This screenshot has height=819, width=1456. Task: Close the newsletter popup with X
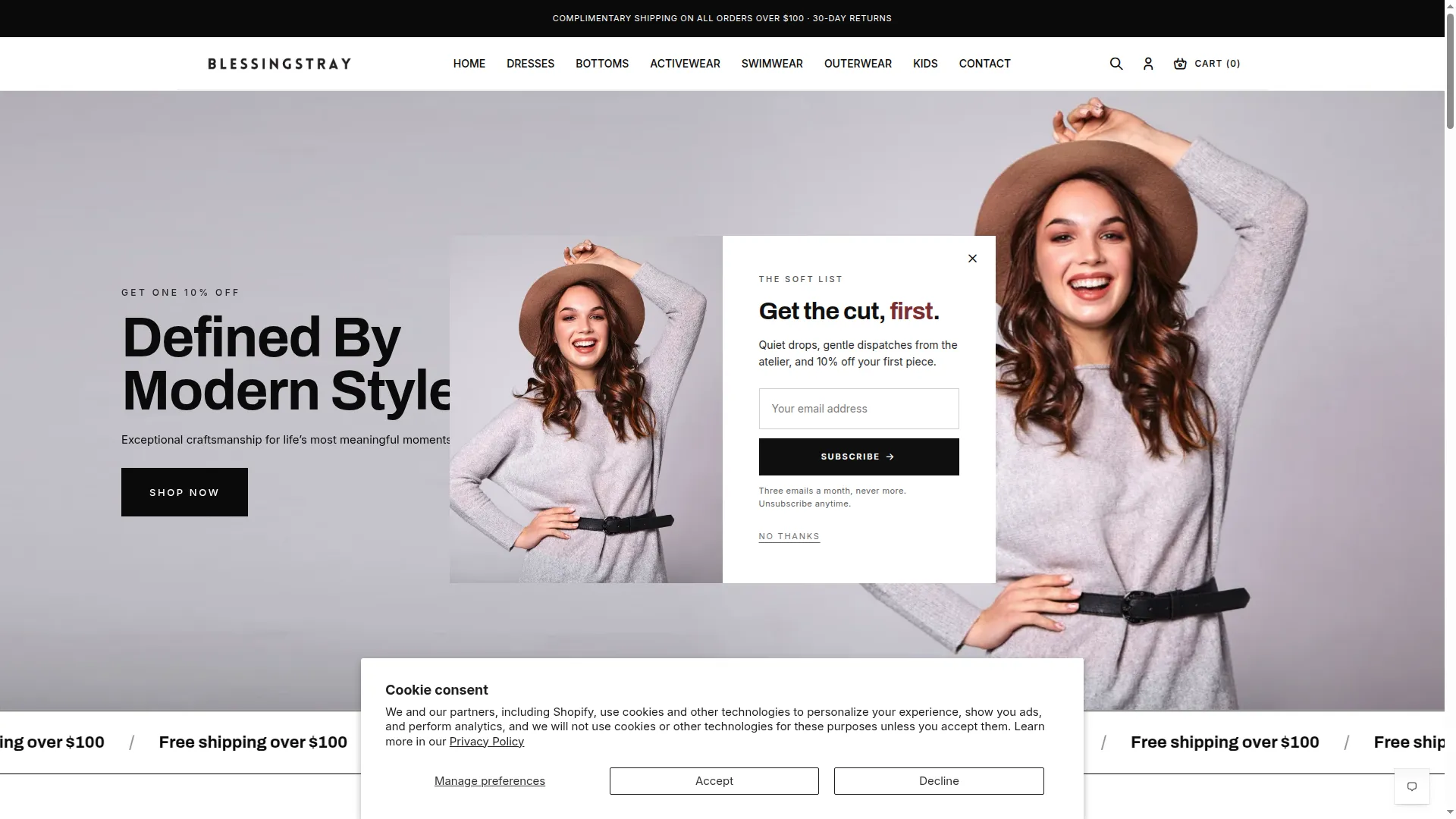coord(973,259)
